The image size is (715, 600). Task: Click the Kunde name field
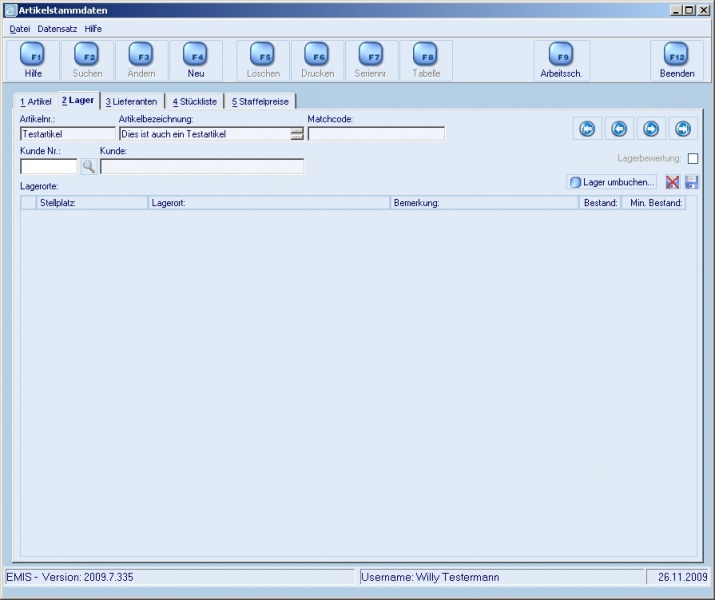point(202,166)
